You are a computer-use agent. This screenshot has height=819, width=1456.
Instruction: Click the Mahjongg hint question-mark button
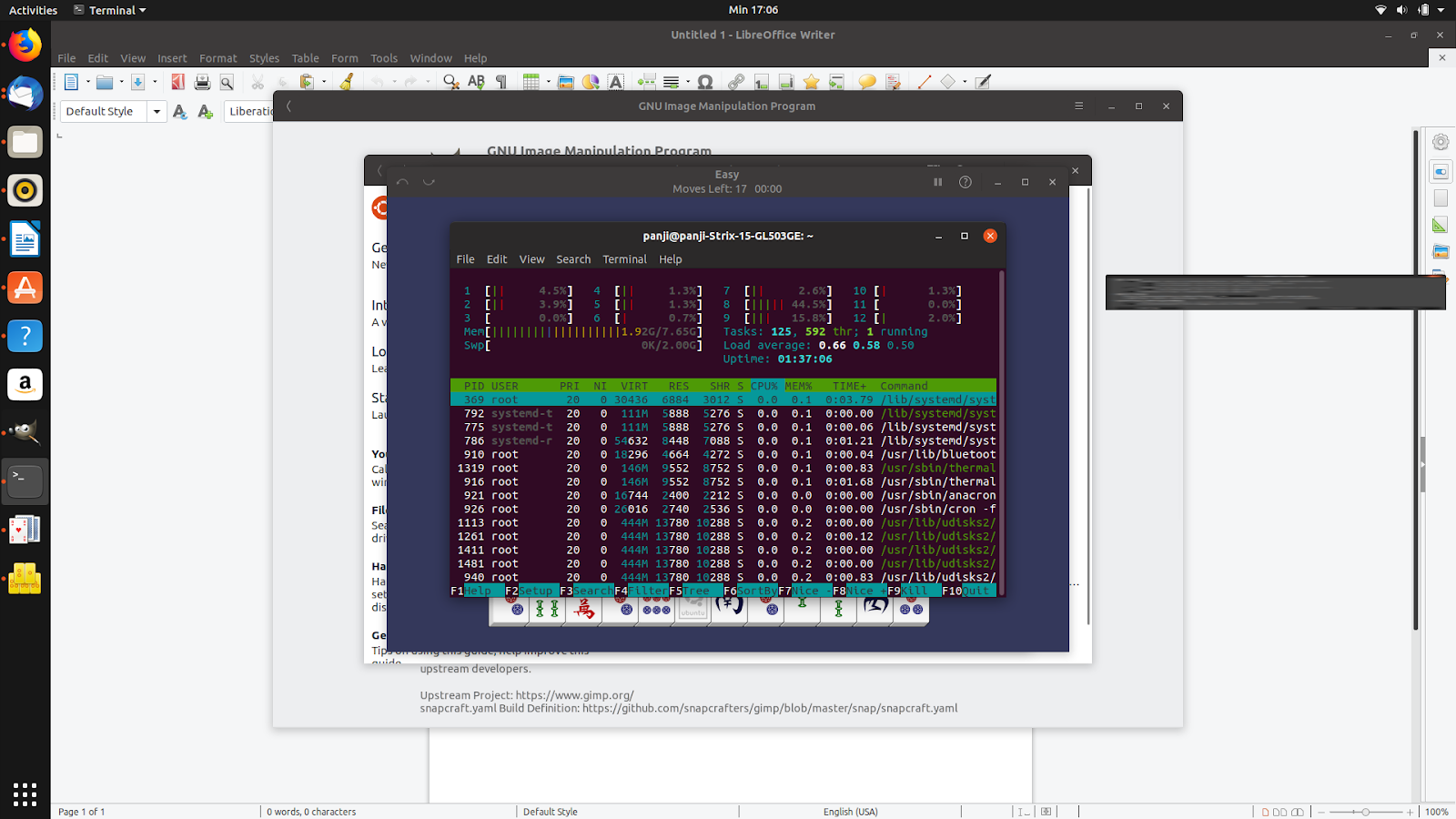[x=966, y=182]
